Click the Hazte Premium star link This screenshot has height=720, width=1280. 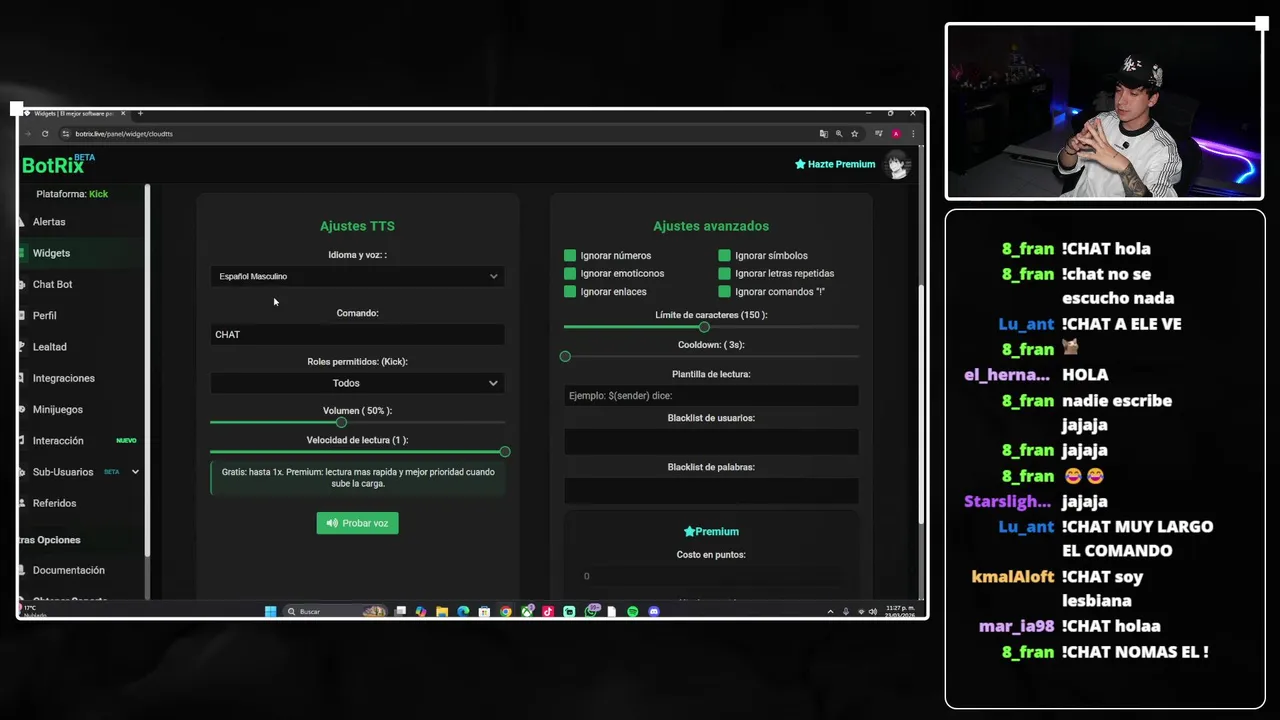[x=835, y=164]
